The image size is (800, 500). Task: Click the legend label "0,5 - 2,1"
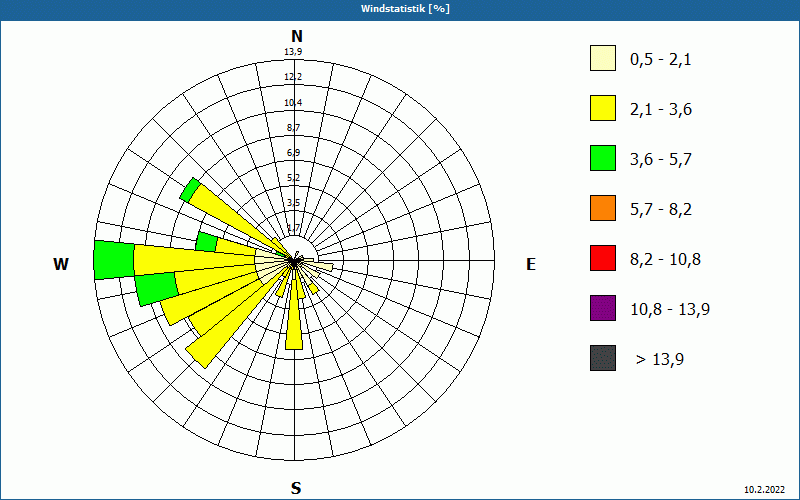point(661,60)
